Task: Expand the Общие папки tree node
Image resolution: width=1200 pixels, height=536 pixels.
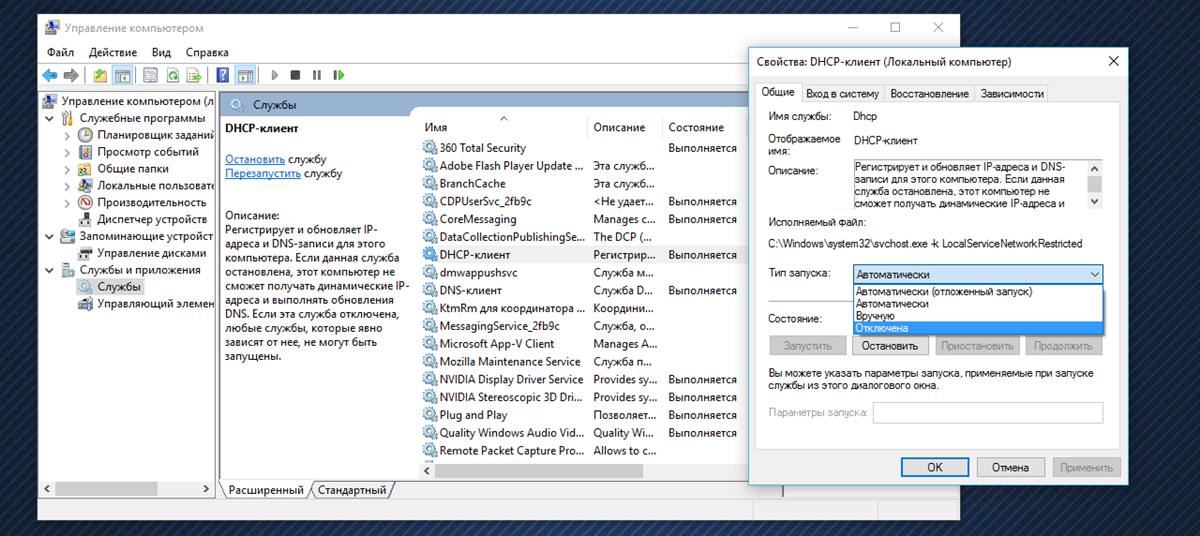Action: pos(67,169)
